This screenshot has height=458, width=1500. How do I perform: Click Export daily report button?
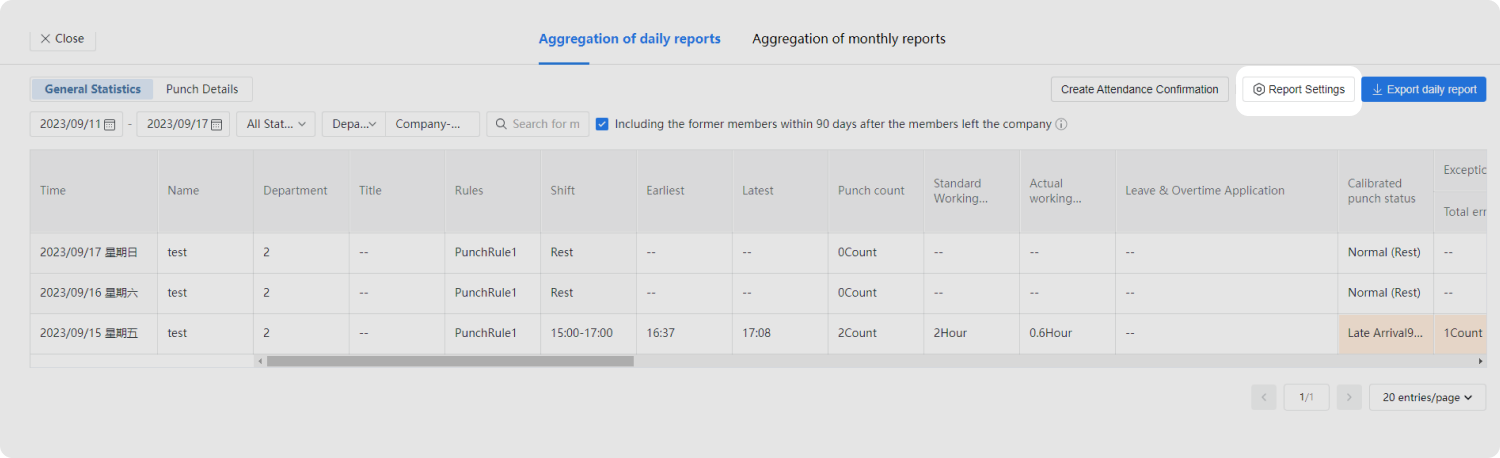click(x=1423, y=89)
